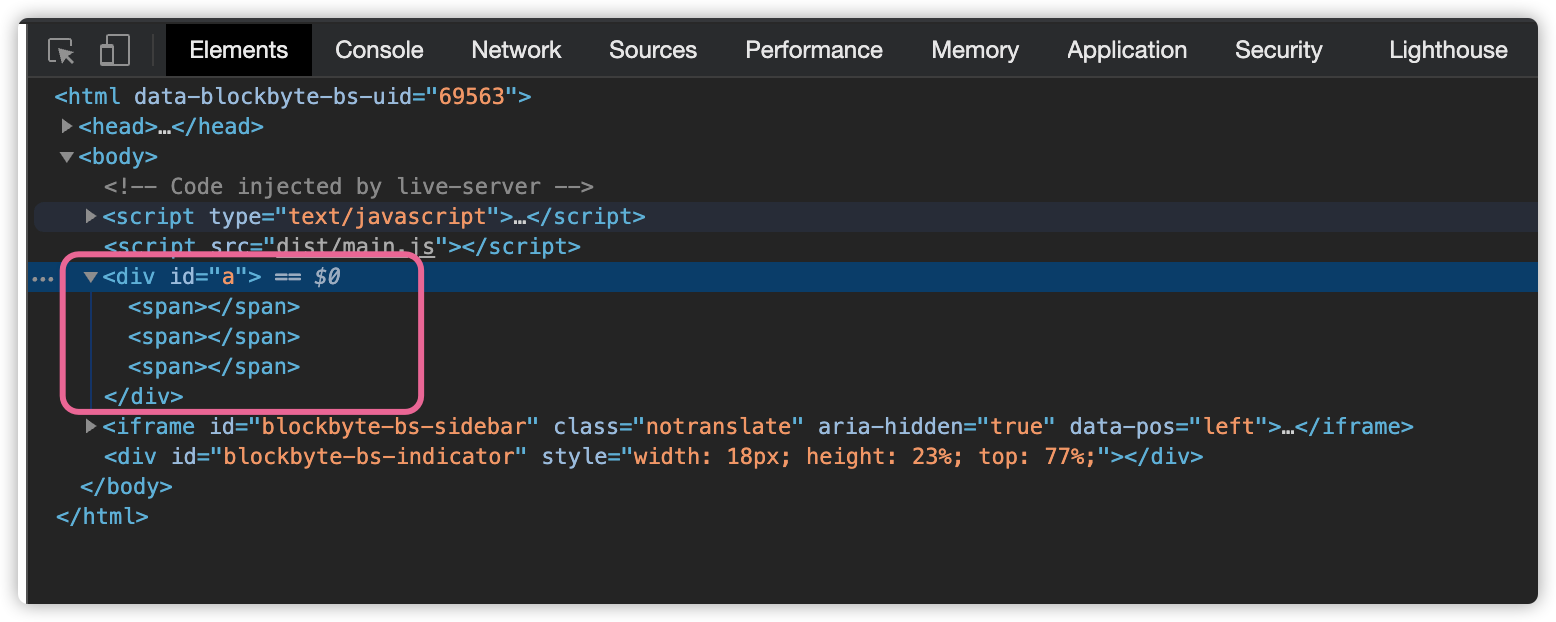Open the Performance tab
The image size is (1556, 622).
point(814,50)
